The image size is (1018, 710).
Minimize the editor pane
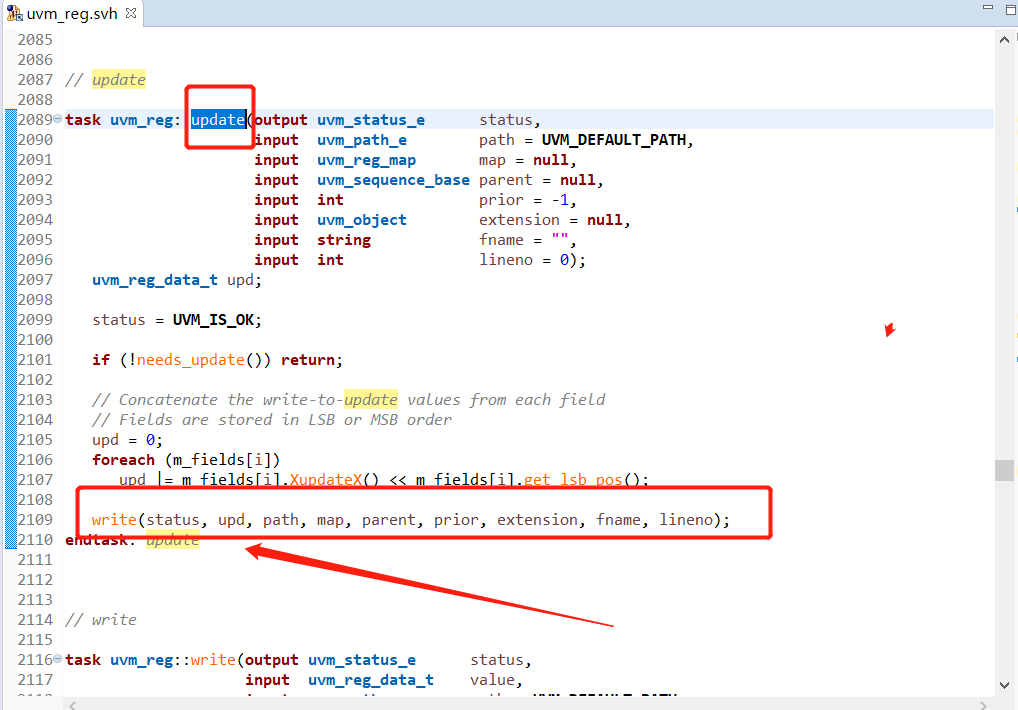click(x=988, y=7)
